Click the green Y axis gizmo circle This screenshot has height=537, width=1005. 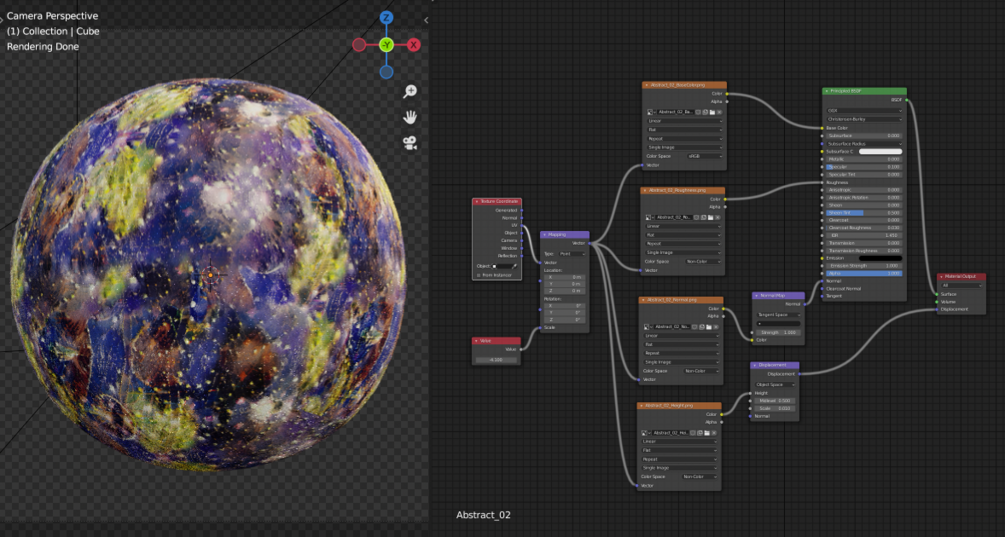(386, 45)
